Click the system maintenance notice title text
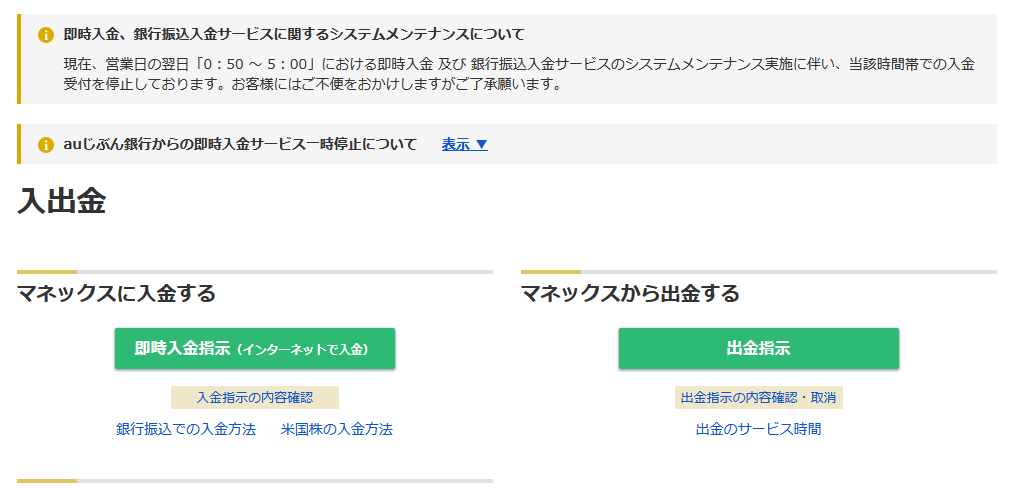 click(294, 34)
